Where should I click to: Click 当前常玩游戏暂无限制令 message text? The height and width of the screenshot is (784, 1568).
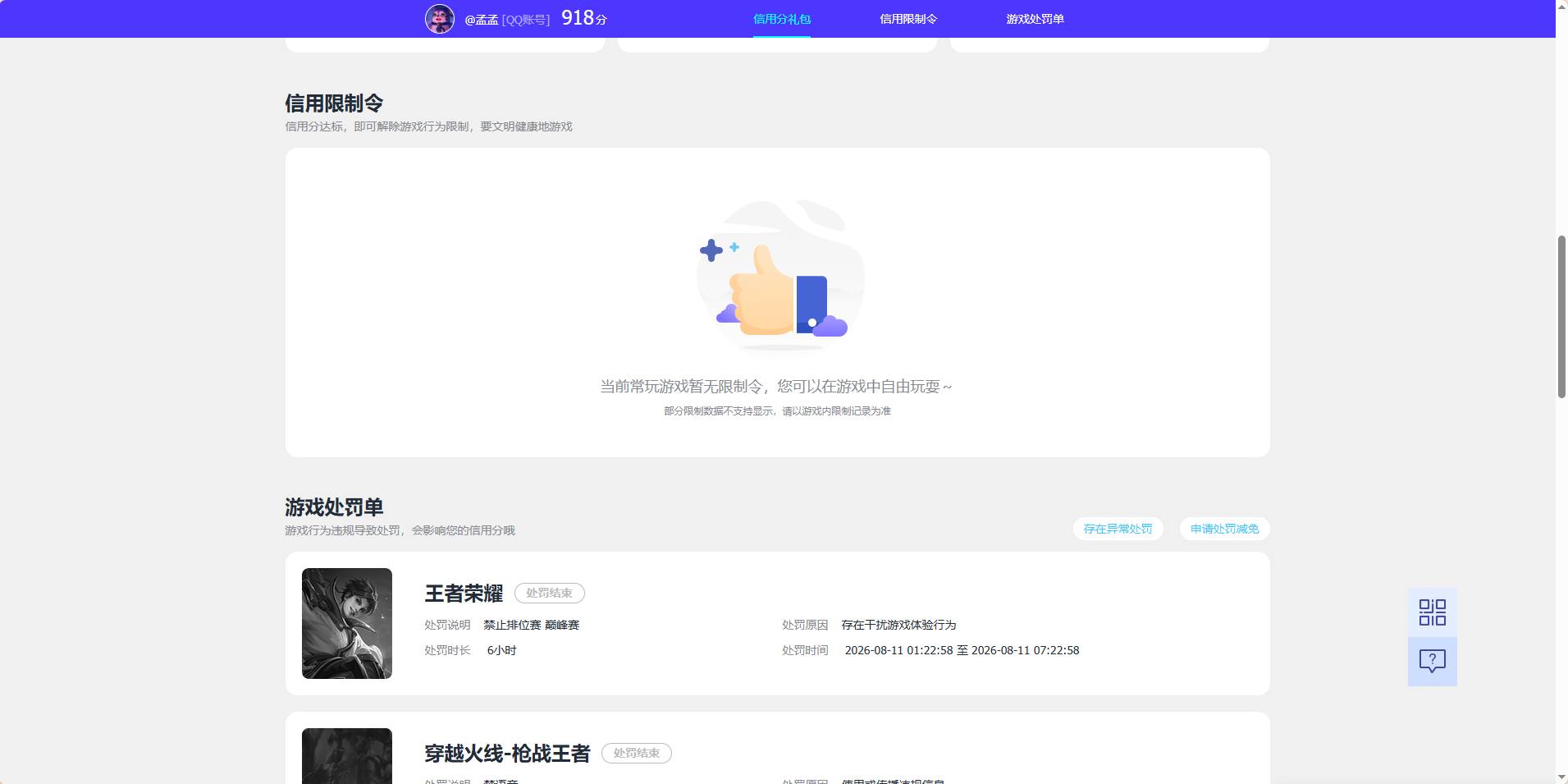pos(776,386)
